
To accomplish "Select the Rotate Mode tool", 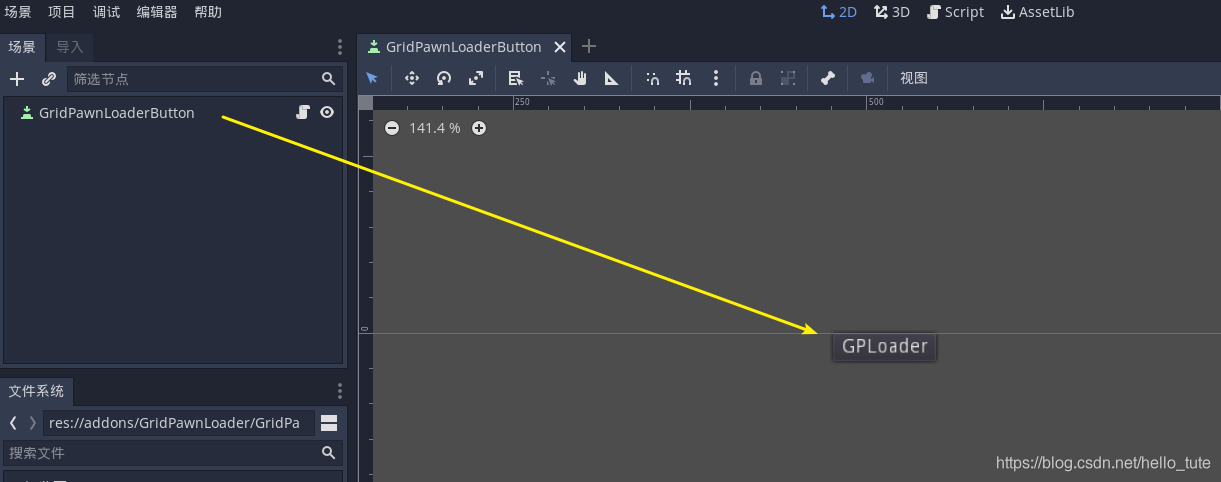I will (x=443, y=78).
